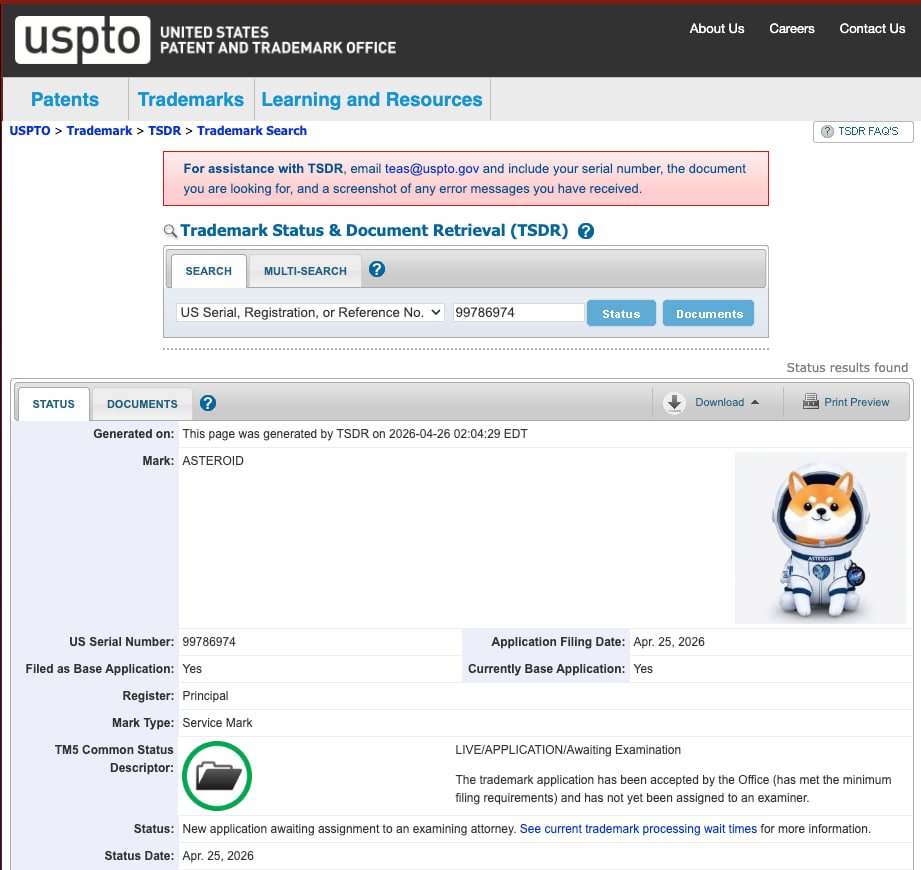Click the Trademark breadcrumb link

[x=99, y=130]
